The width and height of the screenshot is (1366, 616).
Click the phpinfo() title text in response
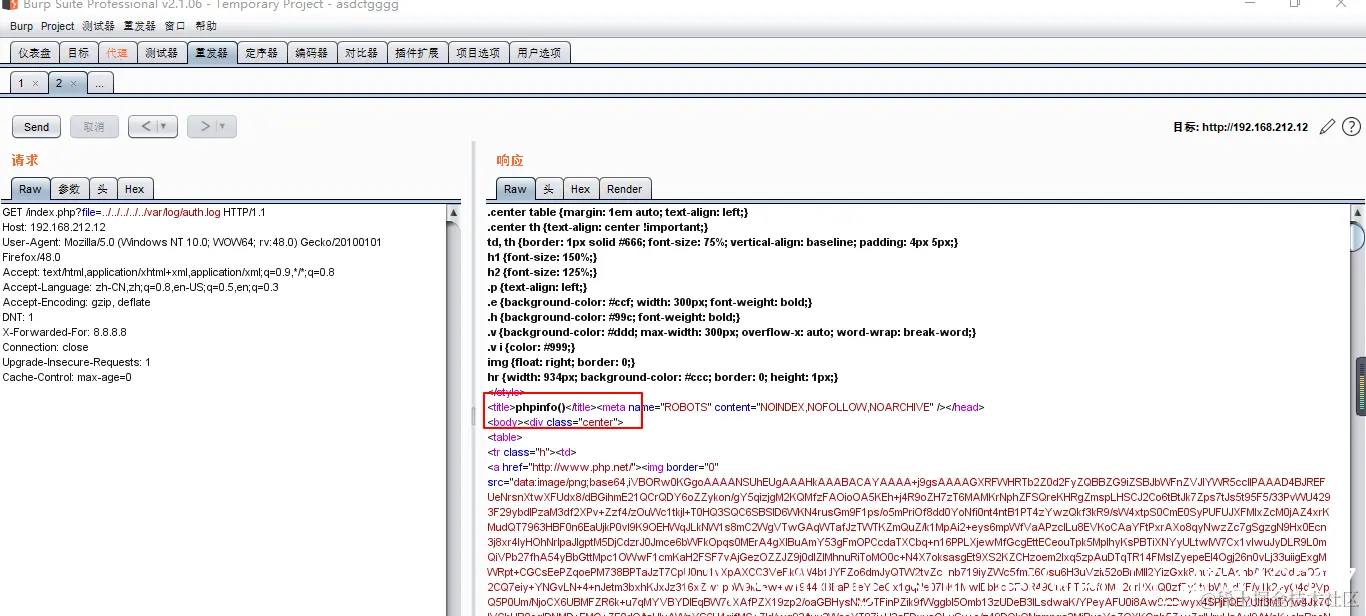pyautogui.click(x=540, y=407)
